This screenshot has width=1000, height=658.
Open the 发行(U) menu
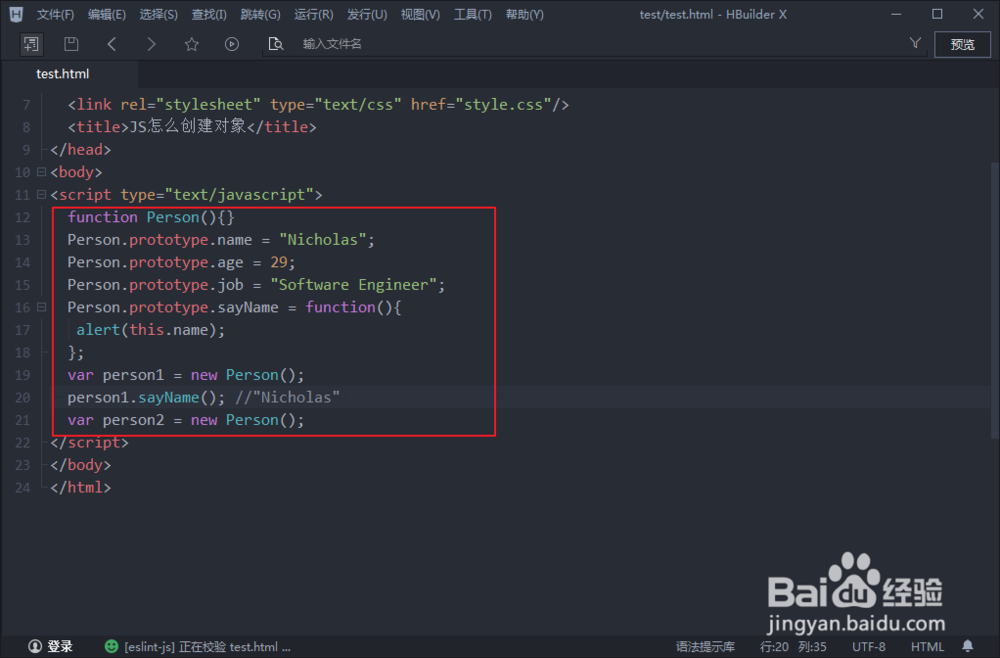[x=367, y=14]
